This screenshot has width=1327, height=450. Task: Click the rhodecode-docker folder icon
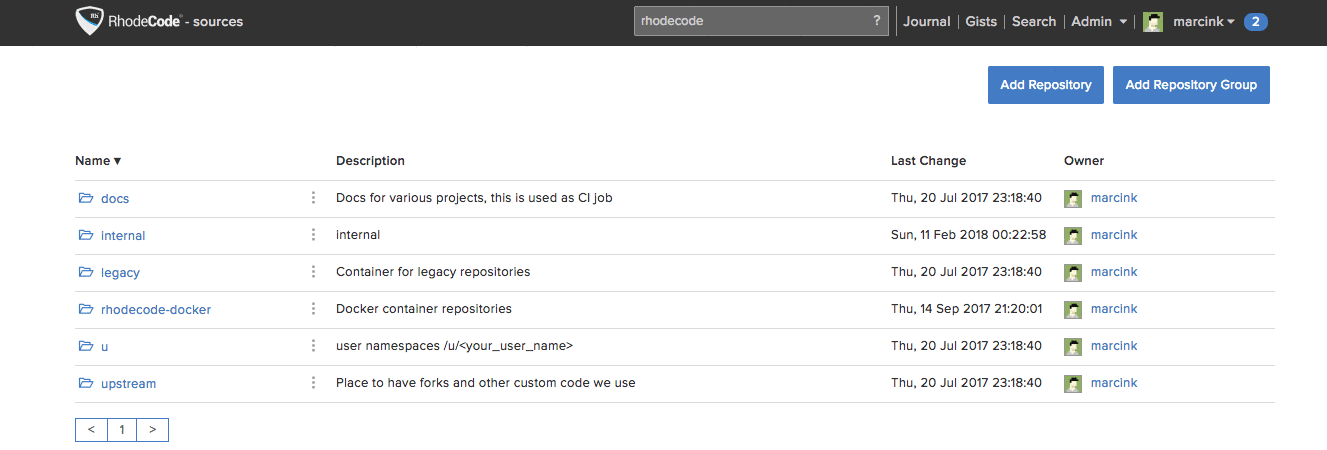click(86, 309)
